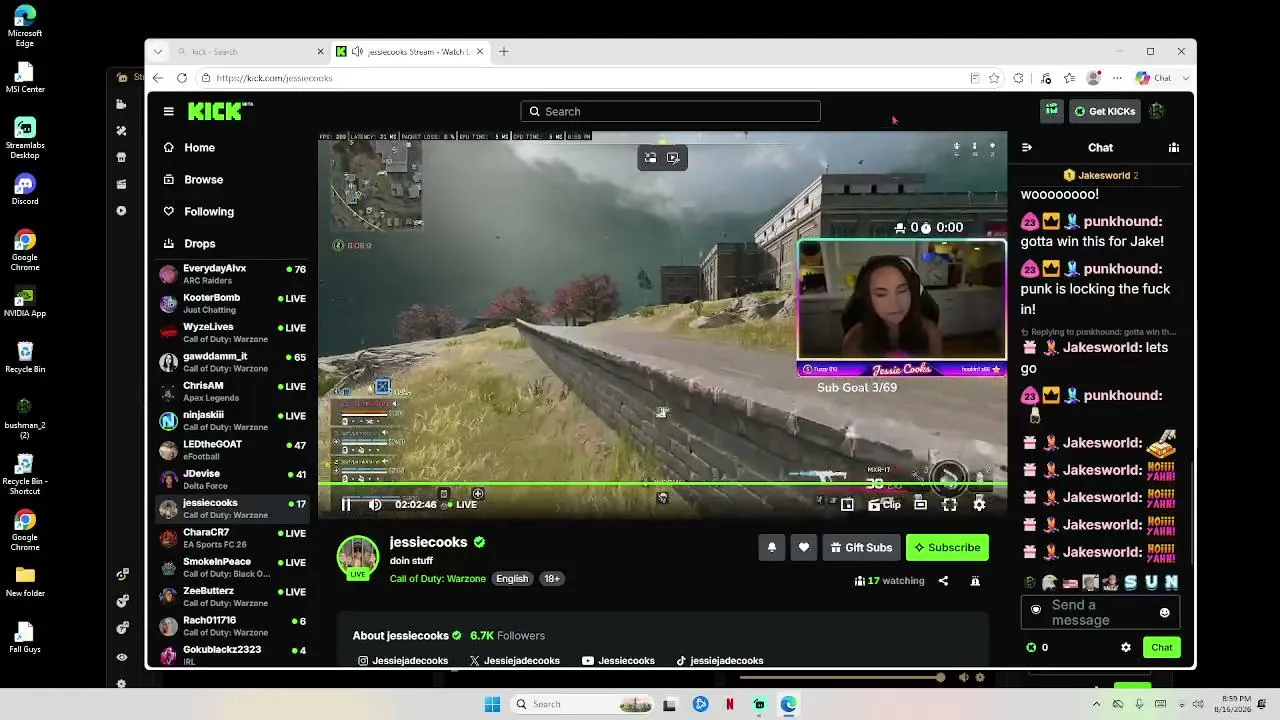Open Windows Start menu

point(492,705)
